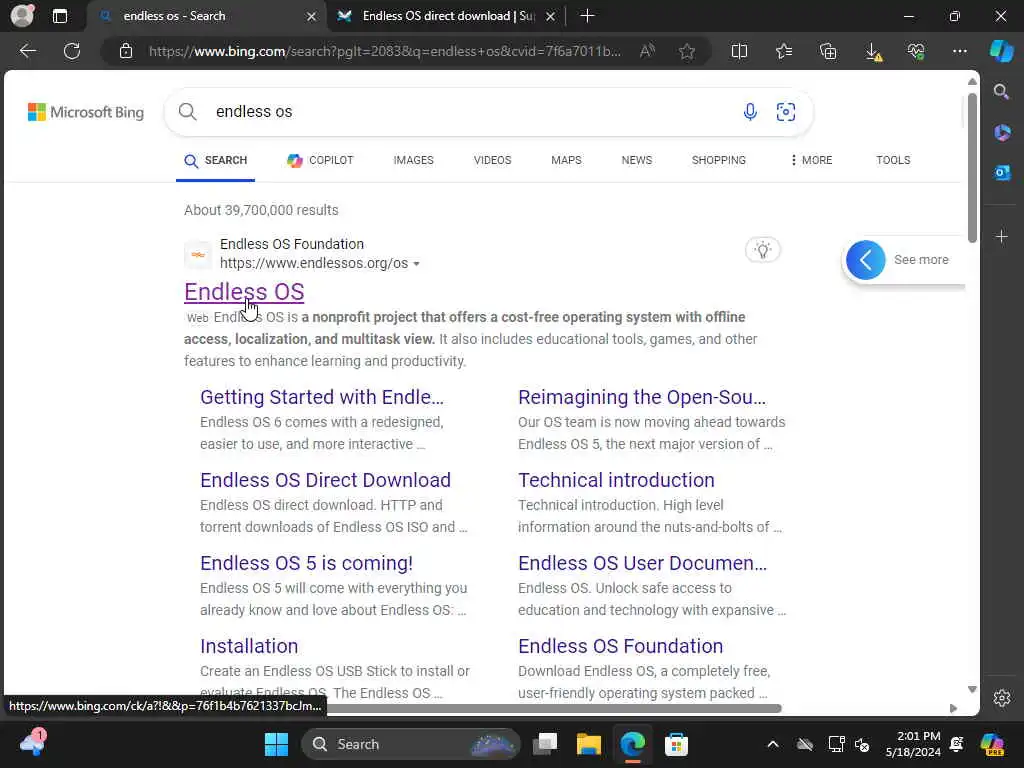Search using an image icon
Viewport: 1024px width, 768px height.
pyautogui.click(x=786, y=112)
